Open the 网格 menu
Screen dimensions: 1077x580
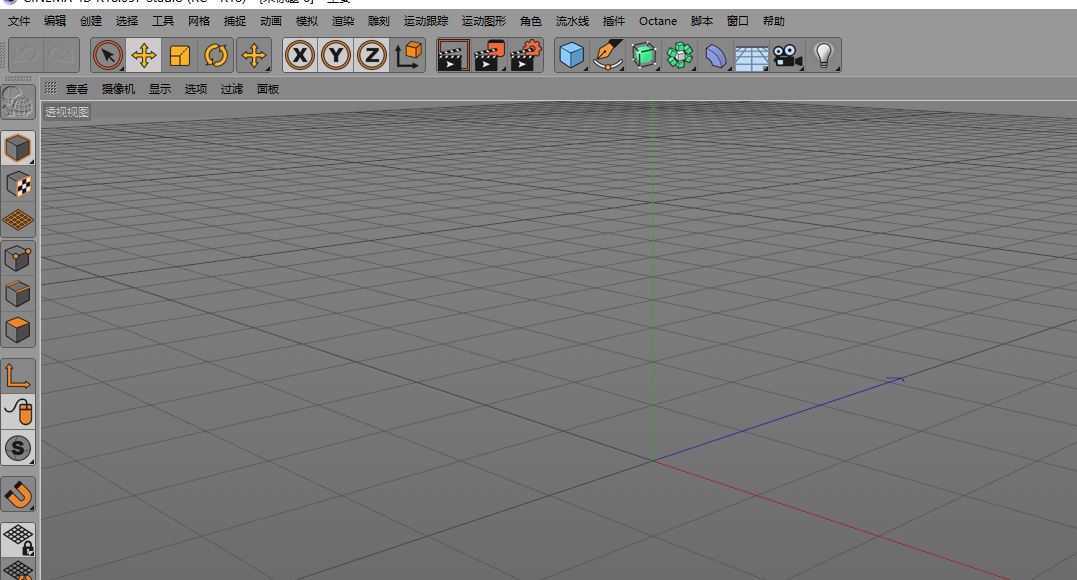coord(199,21)
